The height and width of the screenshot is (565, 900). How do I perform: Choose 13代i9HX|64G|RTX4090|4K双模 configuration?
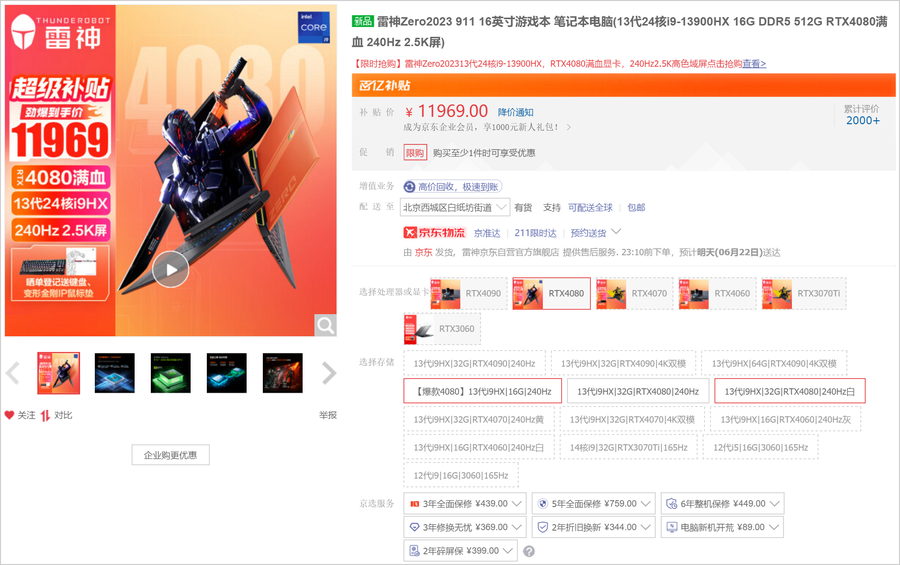tap(774, 363)
